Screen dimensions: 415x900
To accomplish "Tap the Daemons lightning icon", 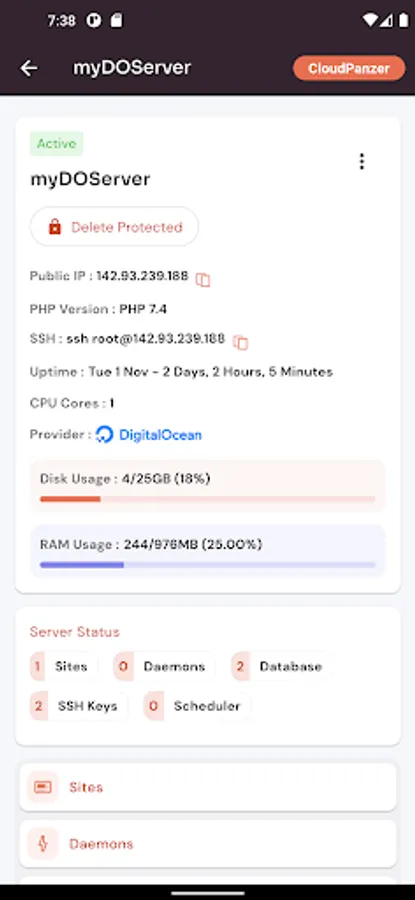I will click(42, 844).
